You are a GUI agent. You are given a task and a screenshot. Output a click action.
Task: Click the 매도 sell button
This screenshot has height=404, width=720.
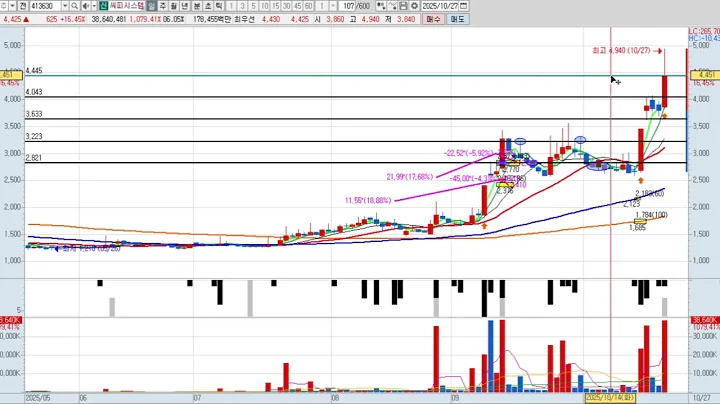[457, 19]
